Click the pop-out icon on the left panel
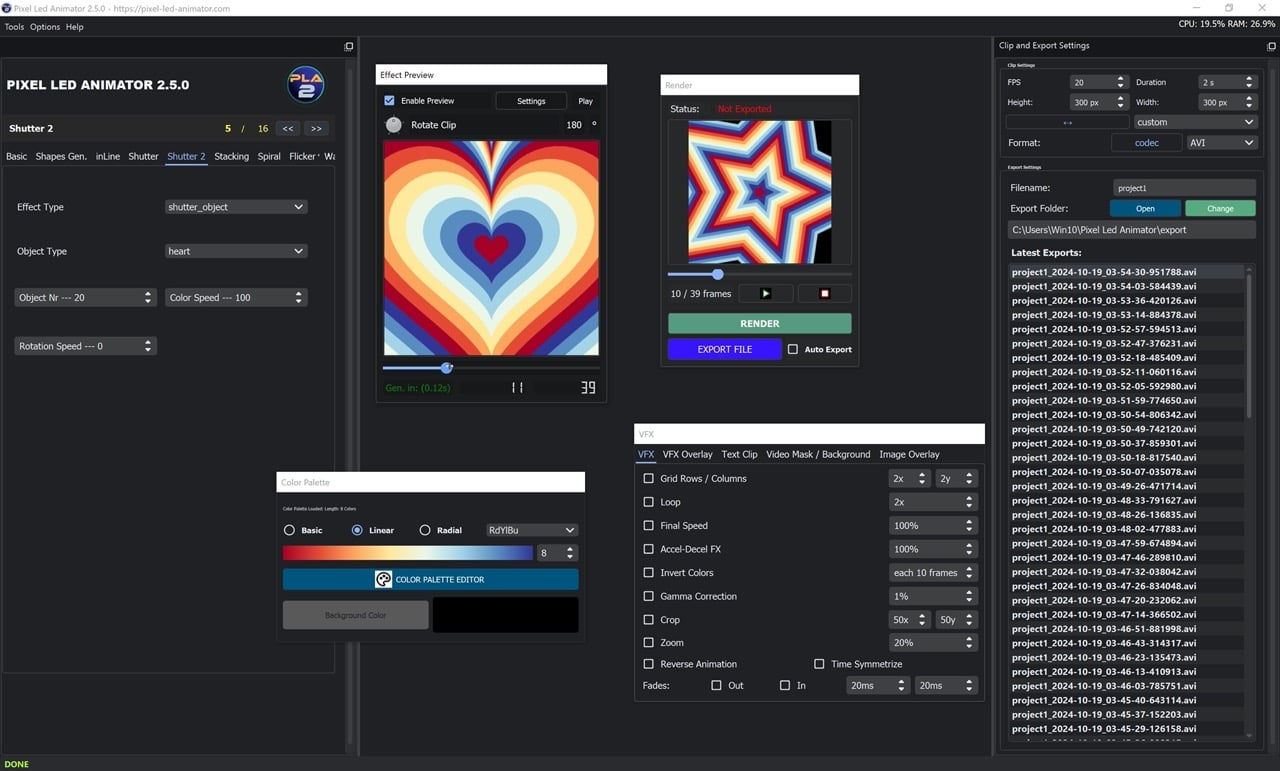1280x771 pixels. coord(348,46)
